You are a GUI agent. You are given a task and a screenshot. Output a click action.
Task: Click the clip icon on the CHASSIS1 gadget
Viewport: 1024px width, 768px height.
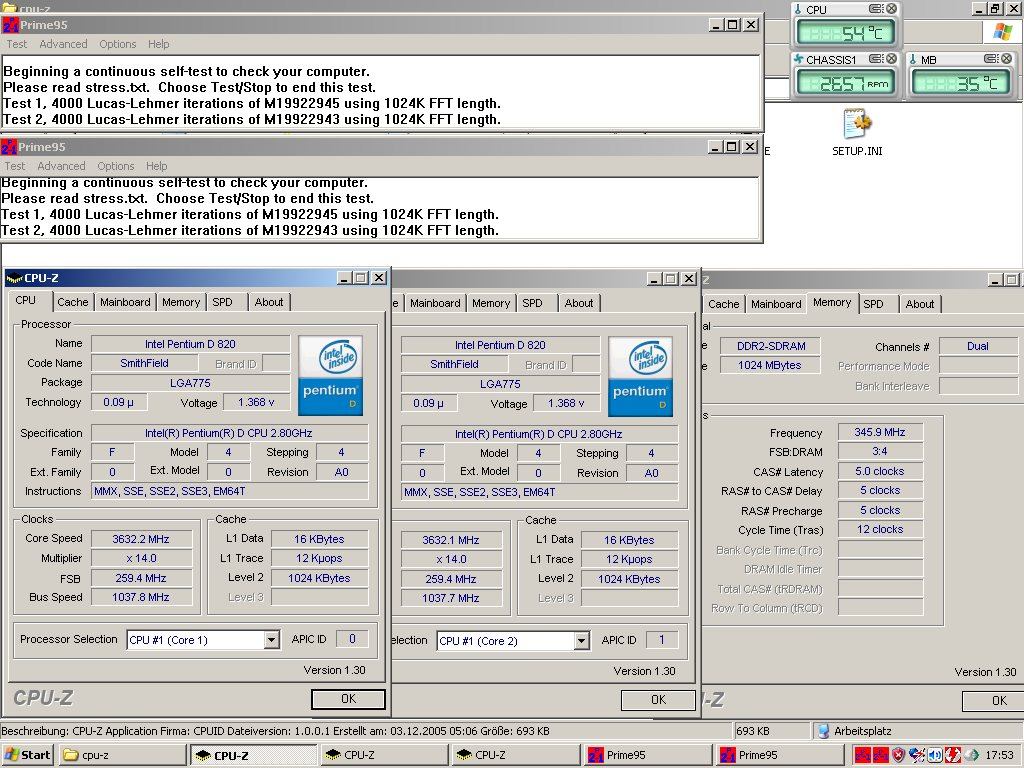(876, 59)
